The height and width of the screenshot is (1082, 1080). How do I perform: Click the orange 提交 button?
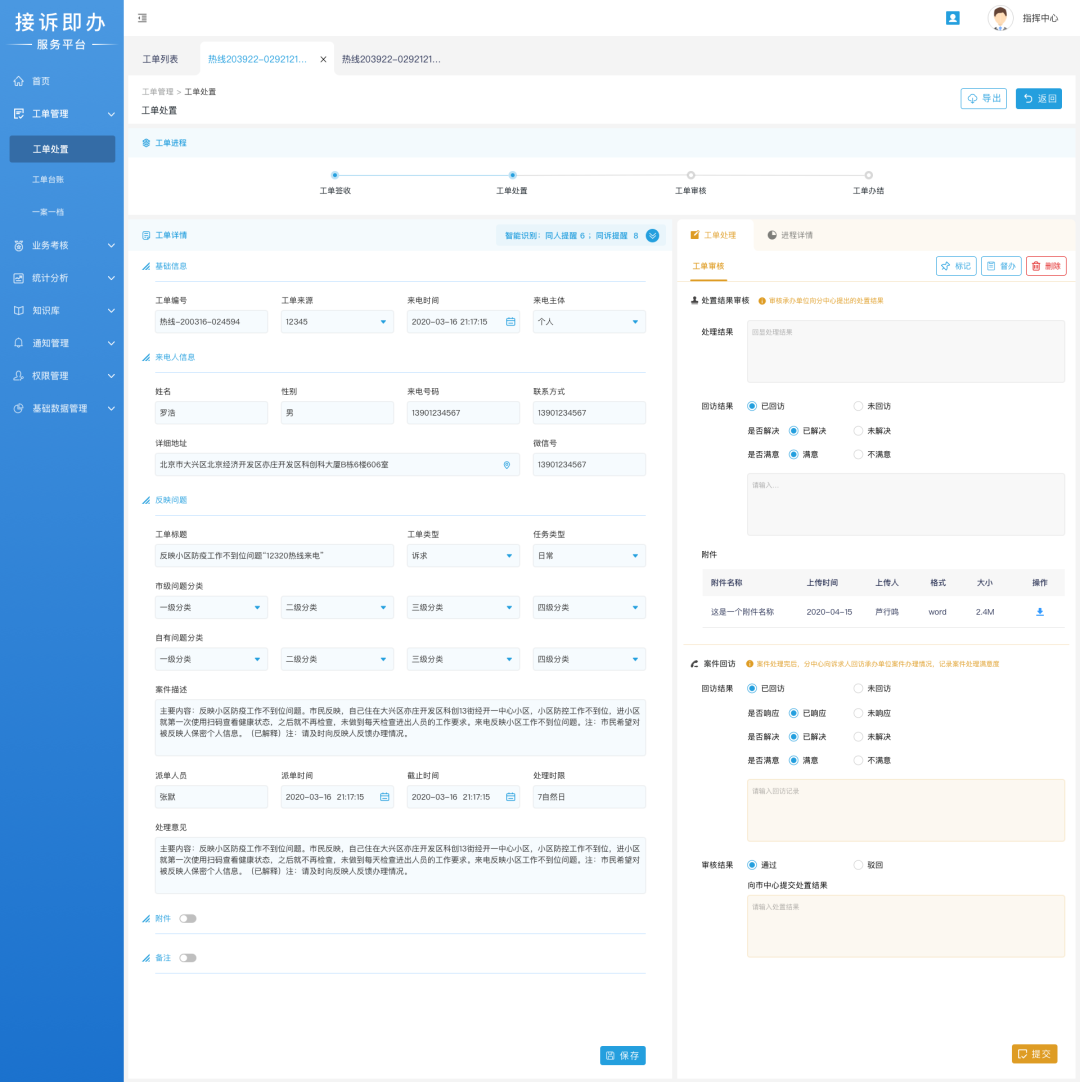(1034, 1054)
